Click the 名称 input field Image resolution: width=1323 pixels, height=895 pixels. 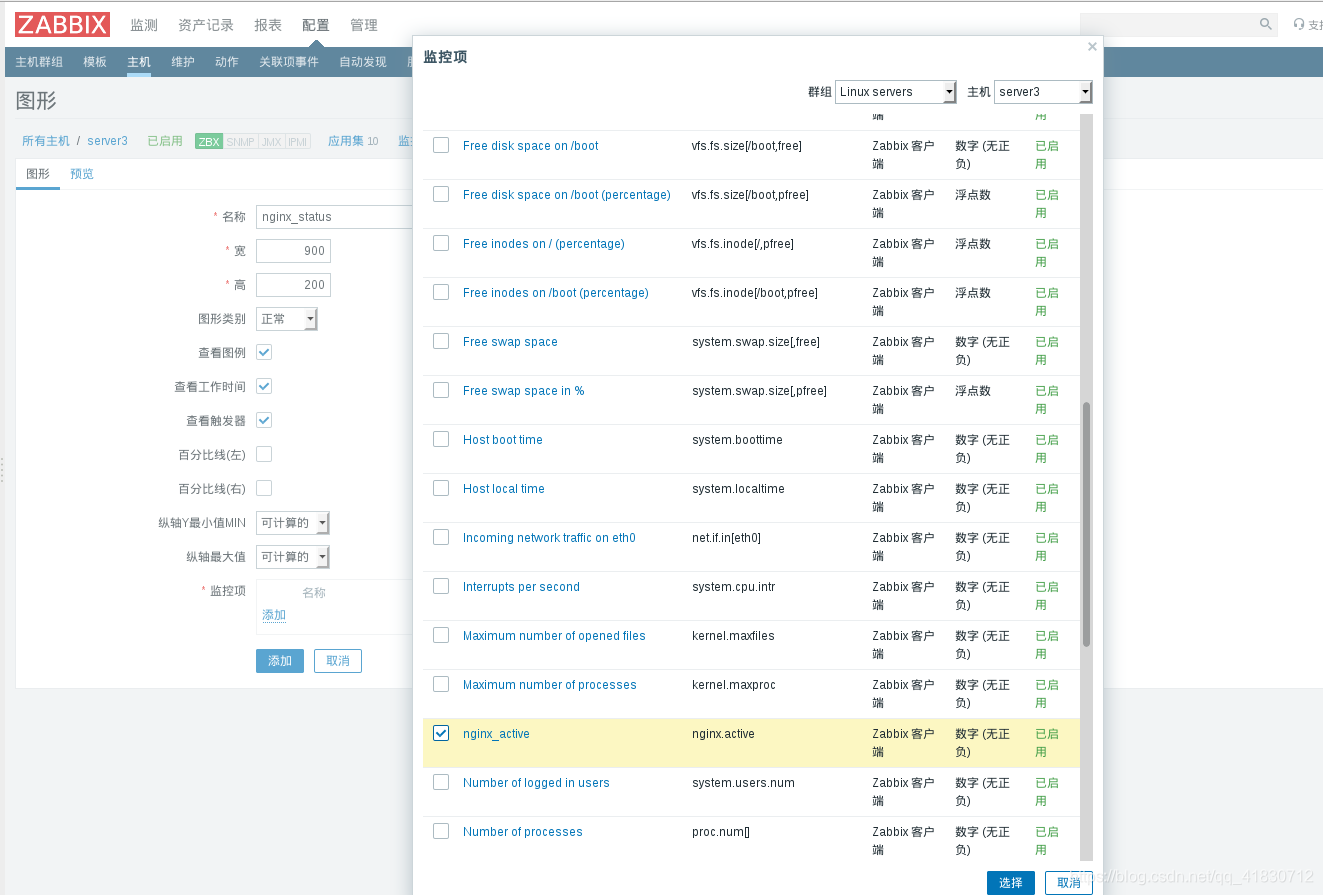(x=334, y=217)
